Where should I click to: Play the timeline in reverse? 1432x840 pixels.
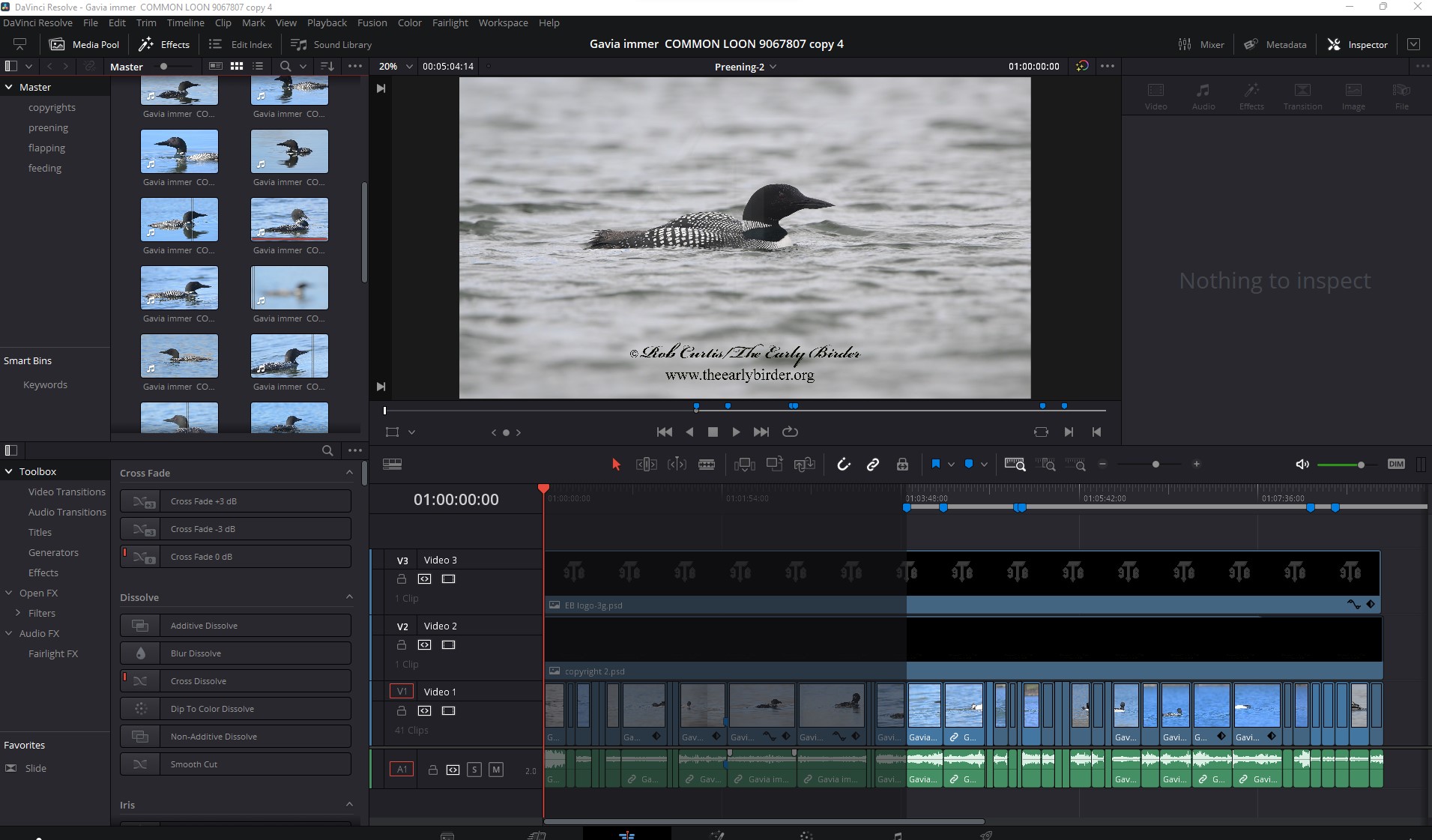tap(689, 432)
